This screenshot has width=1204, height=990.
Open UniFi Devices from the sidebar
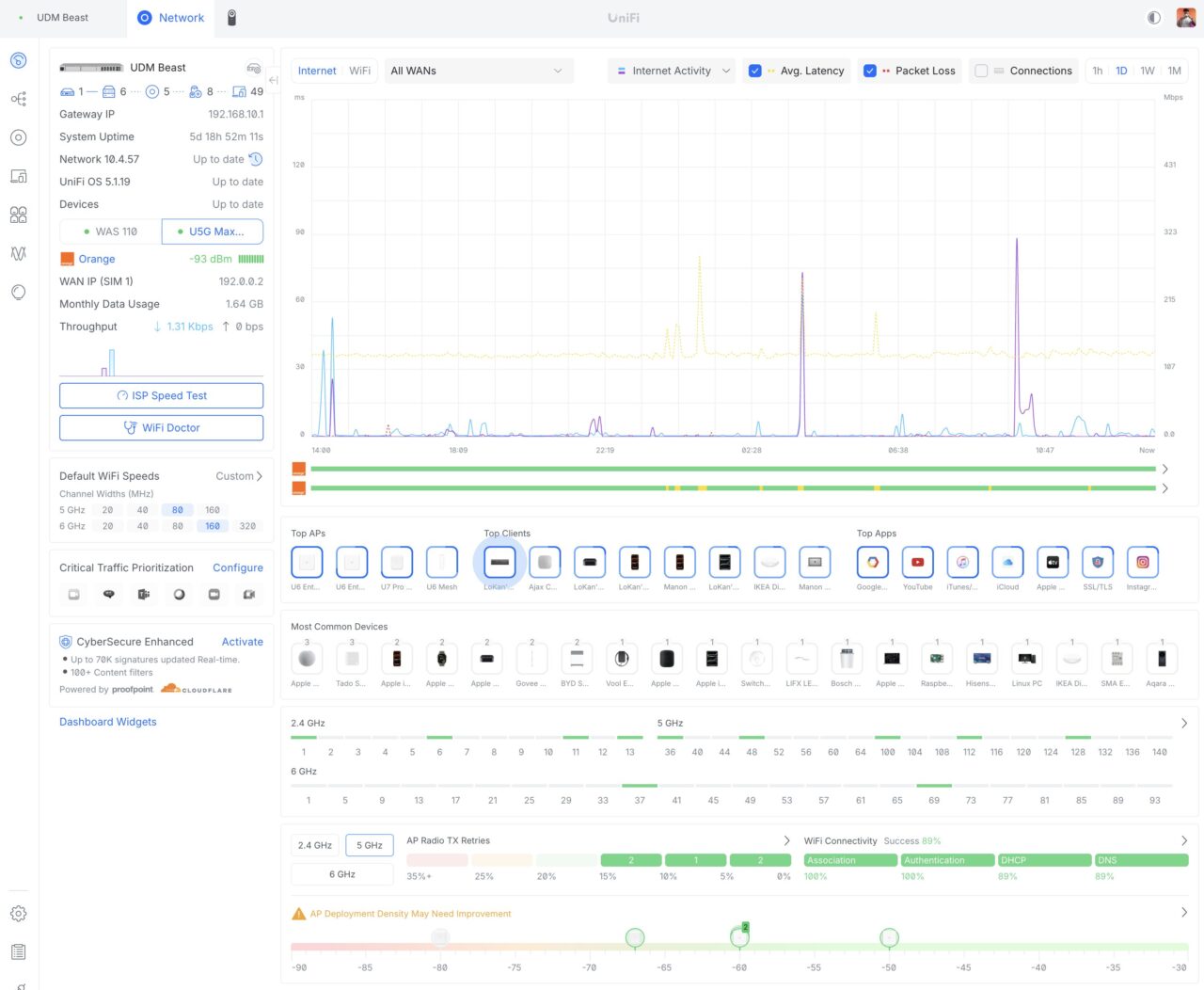click(x=18, y=137)
